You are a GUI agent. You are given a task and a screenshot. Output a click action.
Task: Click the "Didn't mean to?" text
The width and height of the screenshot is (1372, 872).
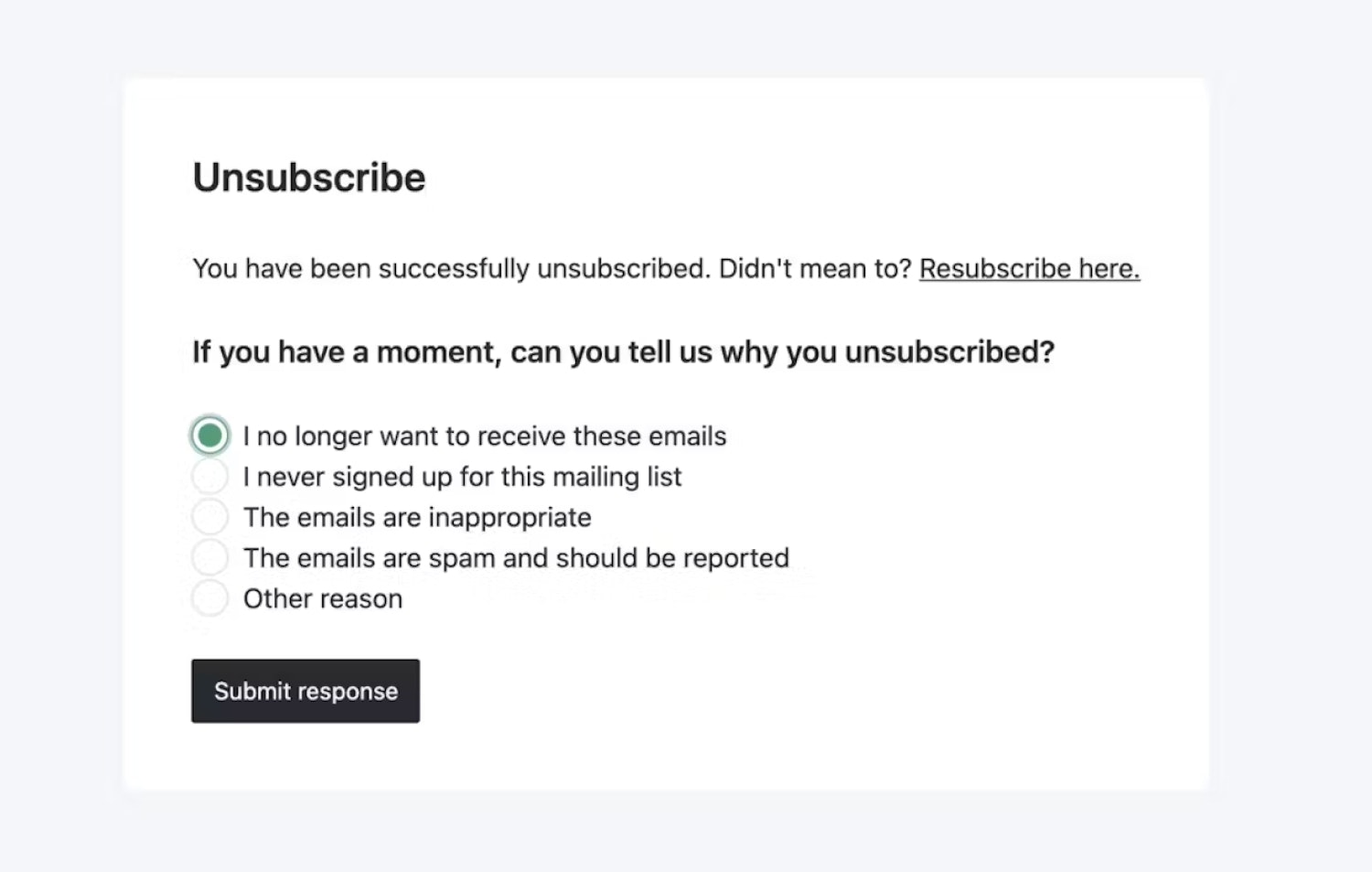(x=815, y=269)
